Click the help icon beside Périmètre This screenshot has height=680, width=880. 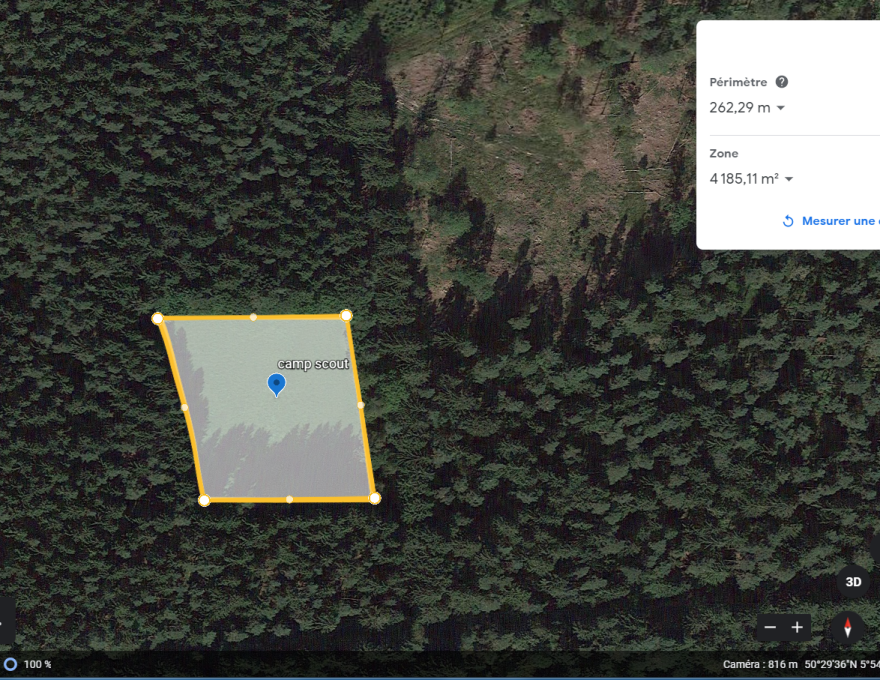[x=782, y=82]
